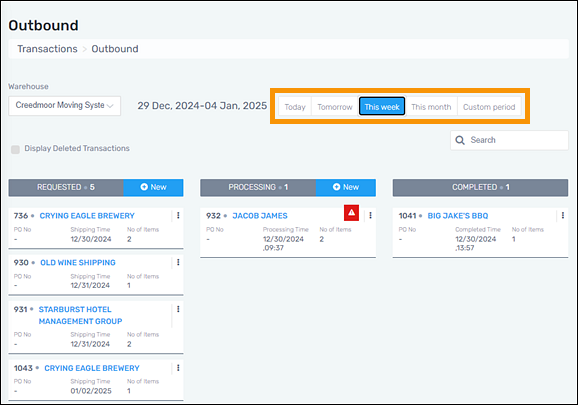The width and height of the screenshot is (578, 405).
Task: Open the Crying Eagle Brewery order 736 link
Action: (x=87, y=216)
